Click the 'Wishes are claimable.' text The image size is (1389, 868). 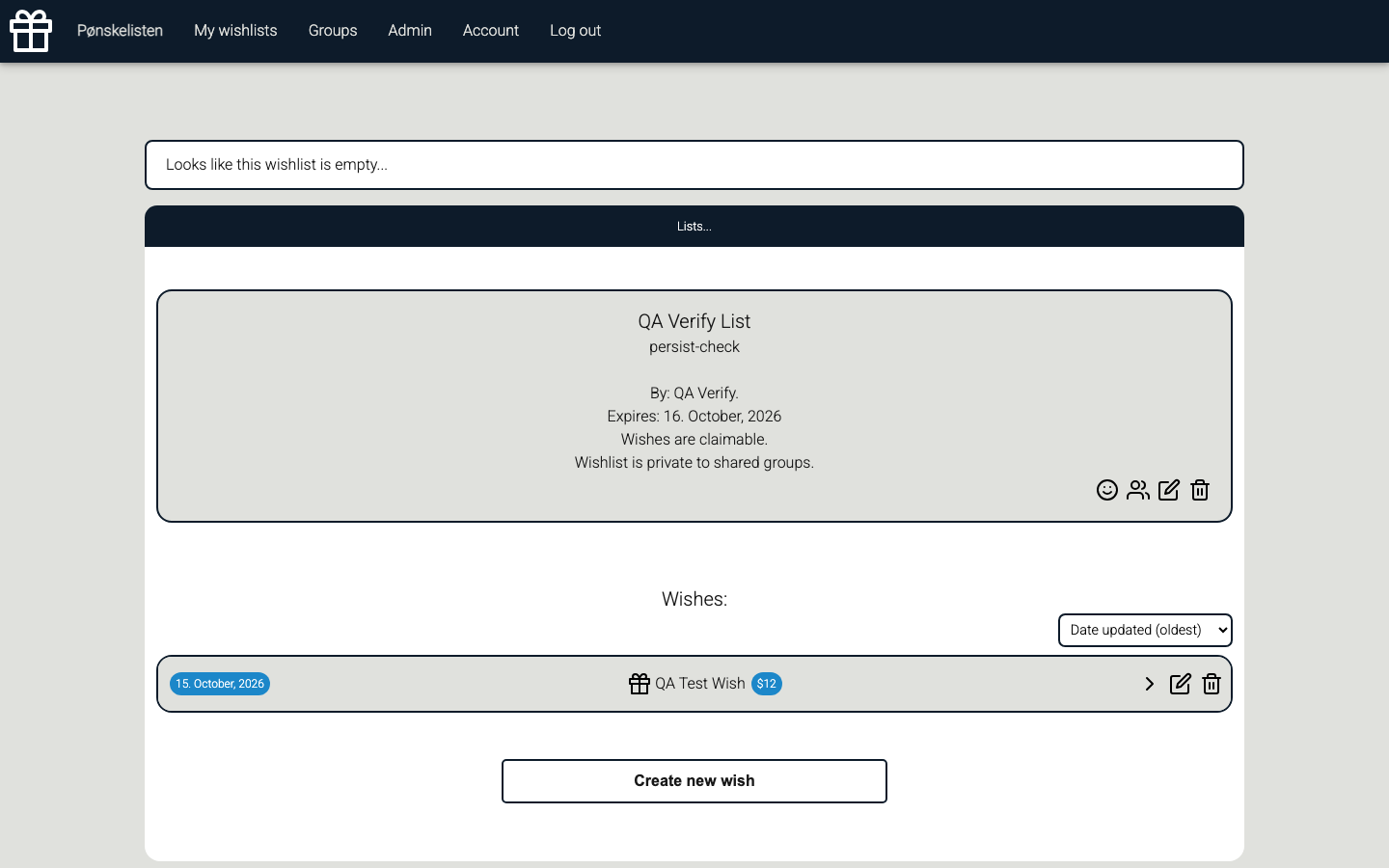[x=694, y=440]
